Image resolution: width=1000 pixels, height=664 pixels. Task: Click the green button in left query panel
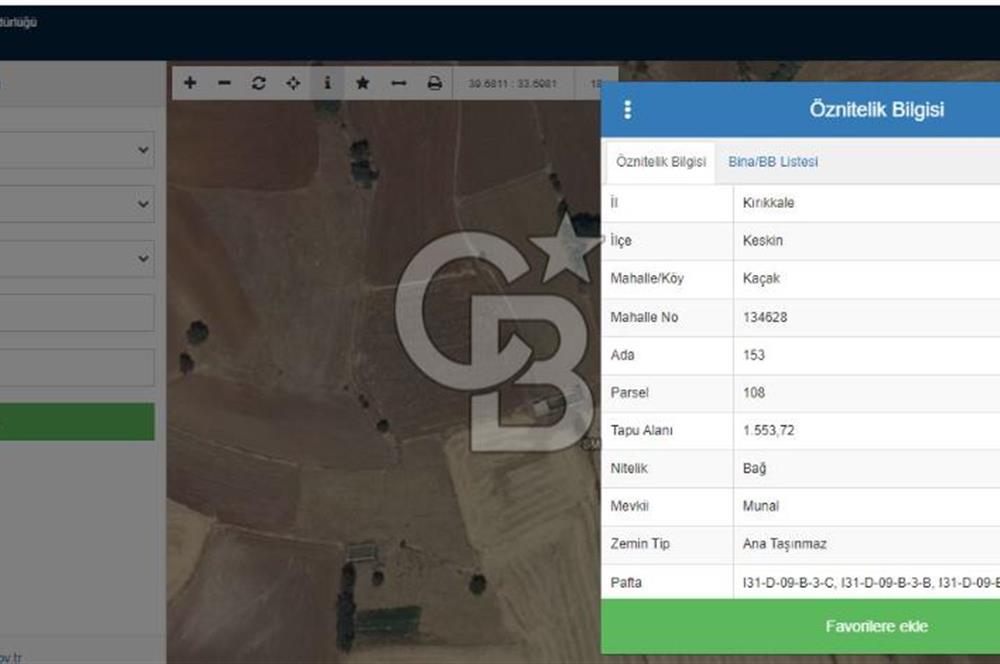click(77, 422)
